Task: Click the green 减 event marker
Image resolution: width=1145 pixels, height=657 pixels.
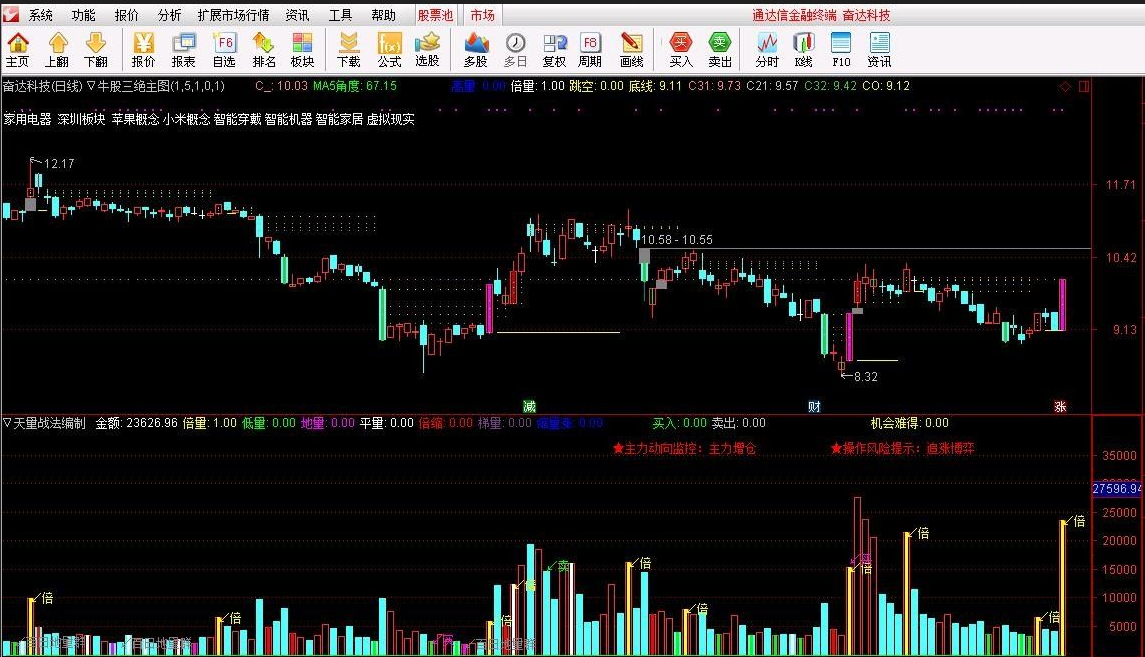Action: [x=529, y=407]
